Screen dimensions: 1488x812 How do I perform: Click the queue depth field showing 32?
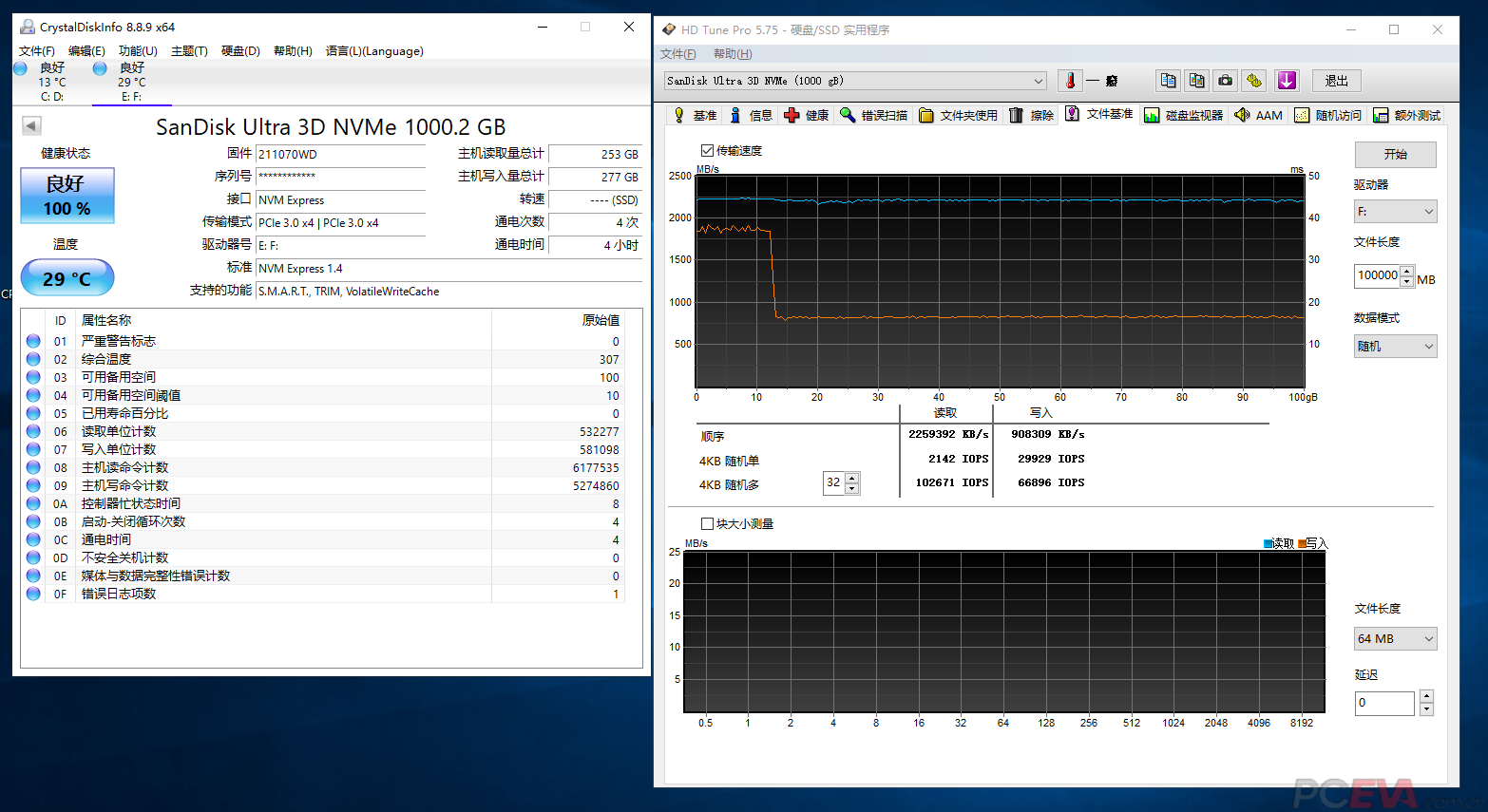coord(833,482)
